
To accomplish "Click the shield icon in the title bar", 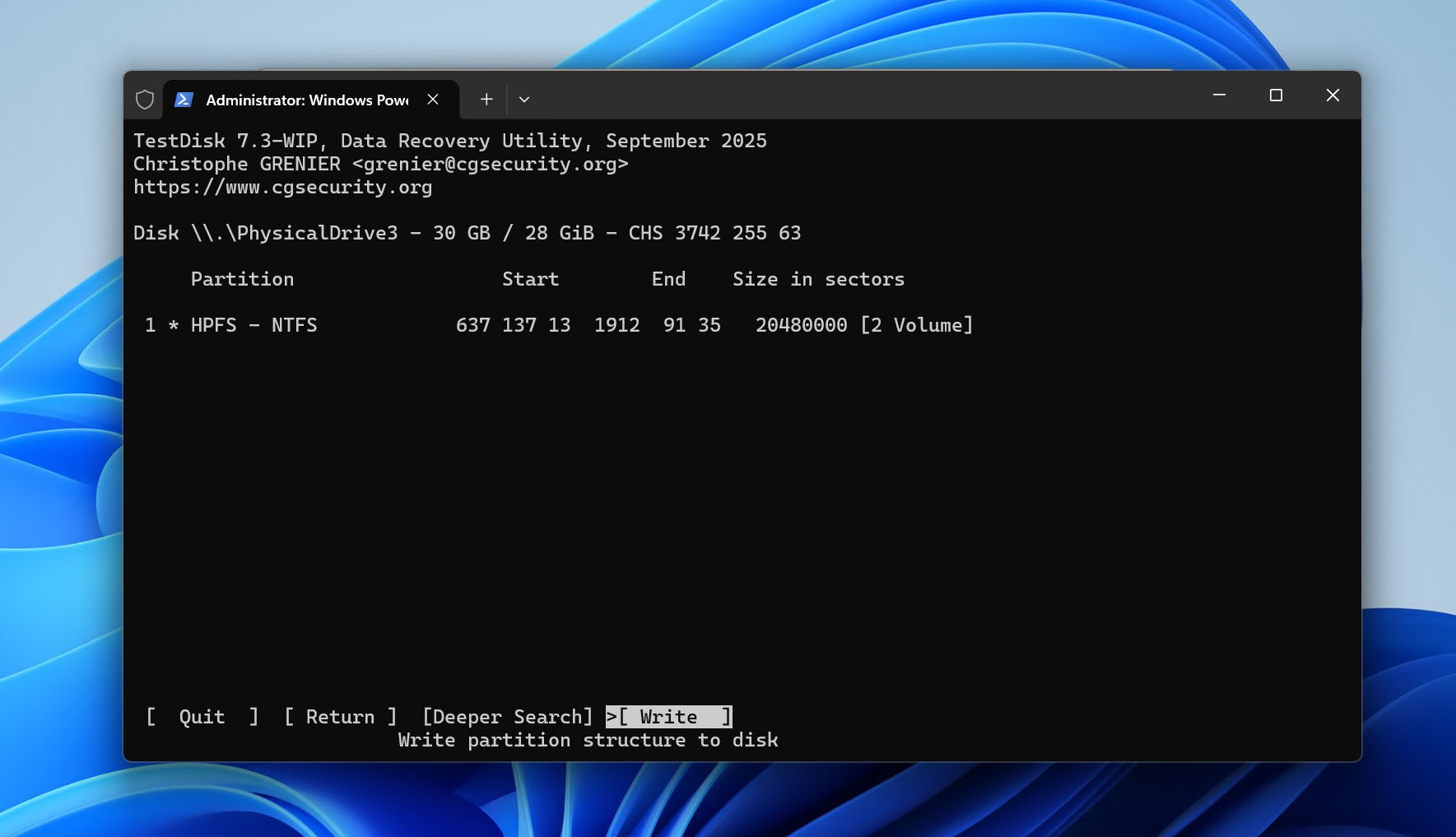I will (x=145, y=100).
